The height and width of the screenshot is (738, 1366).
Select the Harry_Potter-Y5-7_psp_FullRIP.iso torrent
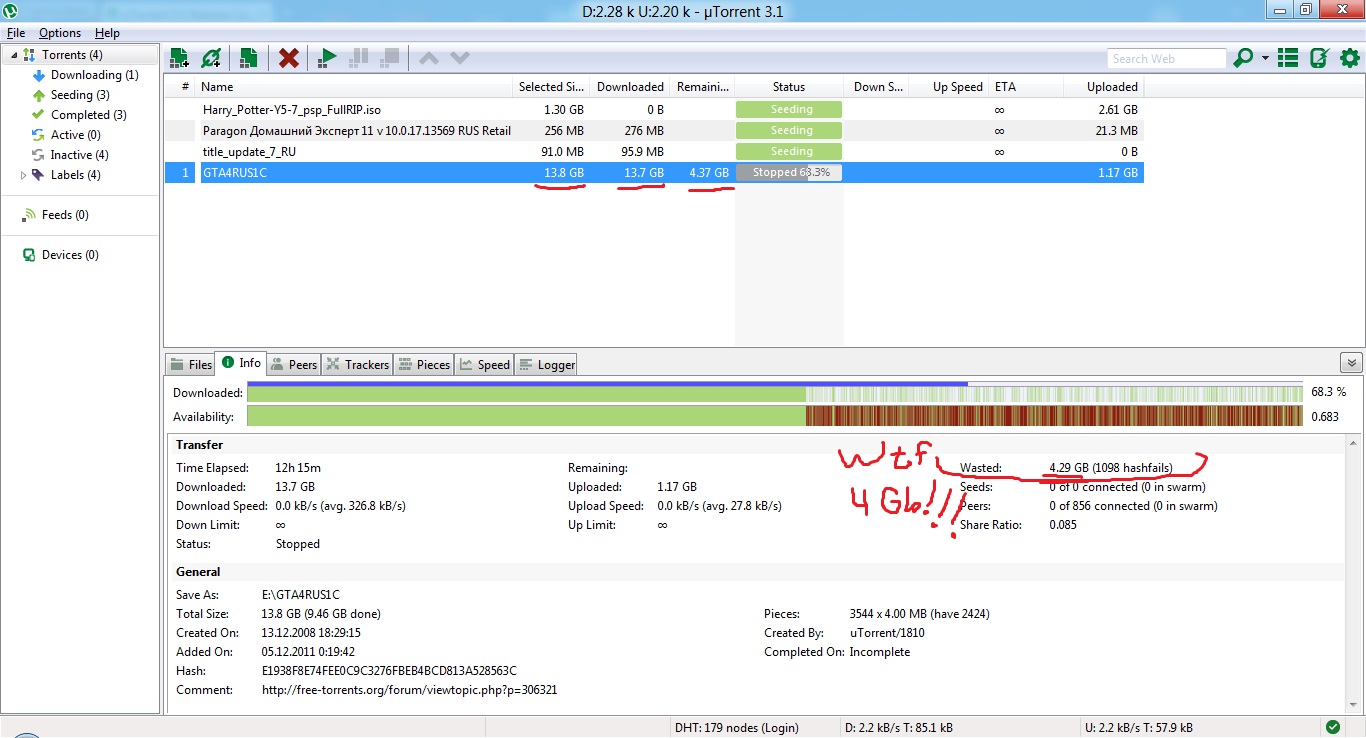[x=654, y=110]
